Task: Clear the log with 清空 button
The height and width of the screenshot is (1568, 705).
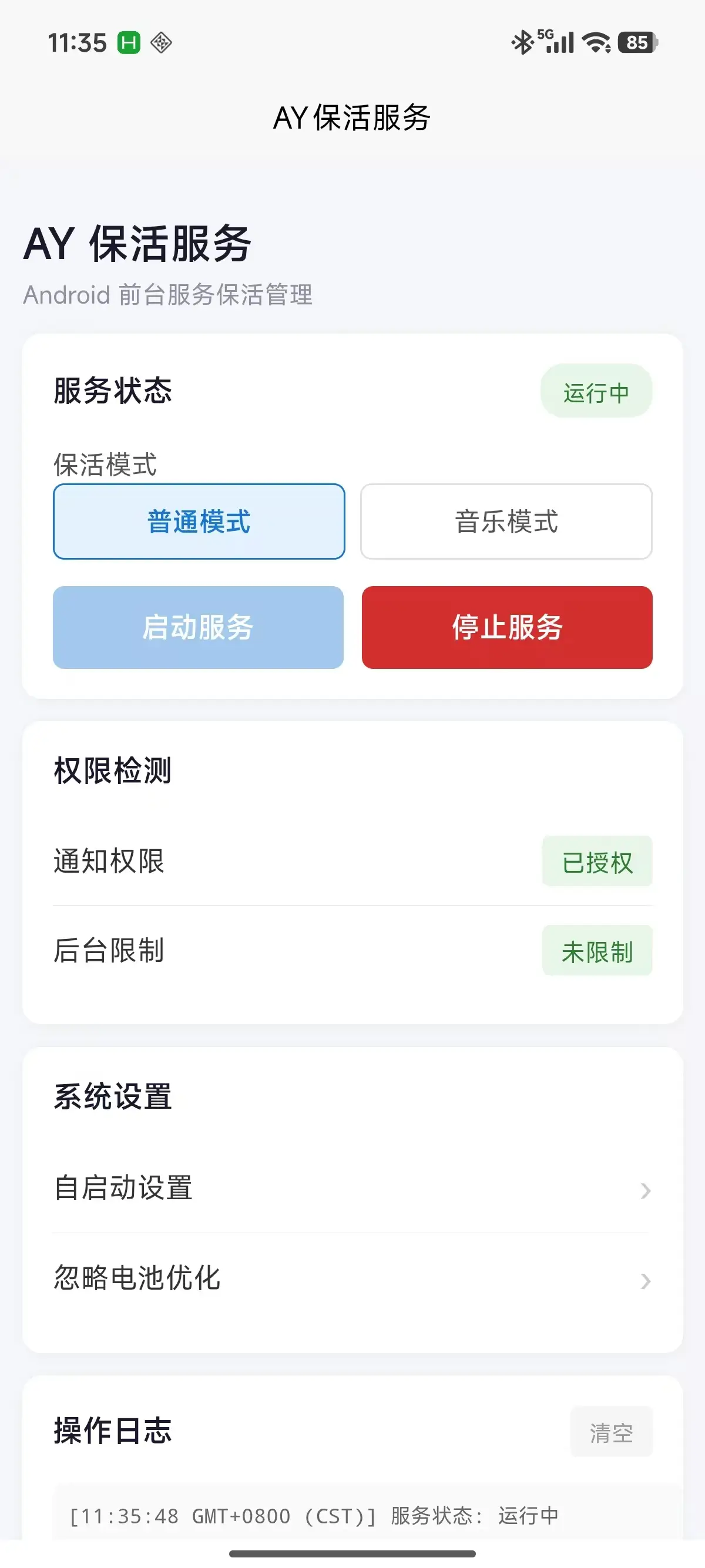Action: [x=611, y=1432]
